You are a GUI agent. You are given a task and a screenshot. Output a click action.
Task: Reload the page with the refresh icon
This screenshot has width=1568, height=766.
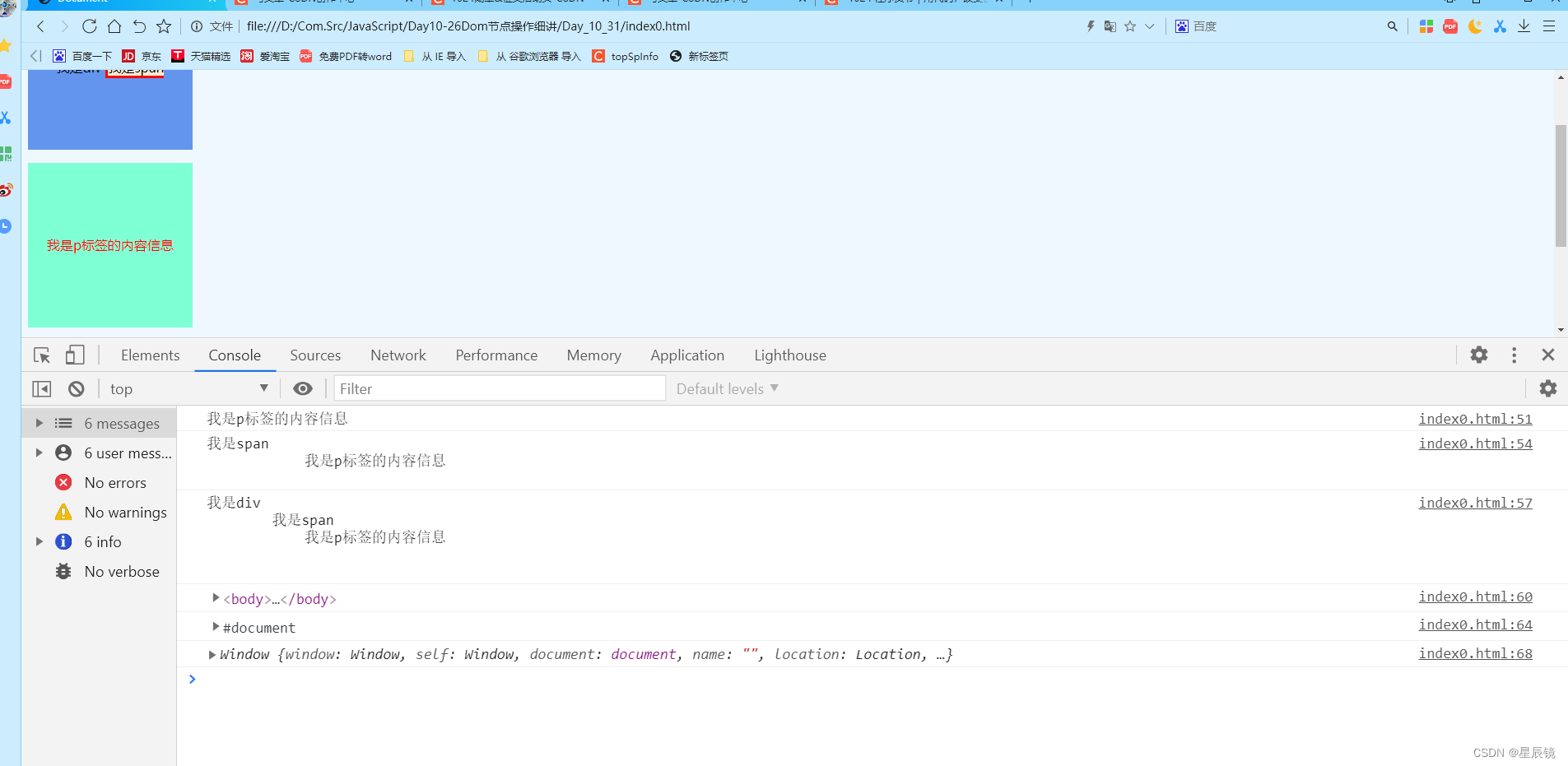click(x=90, y=26)
